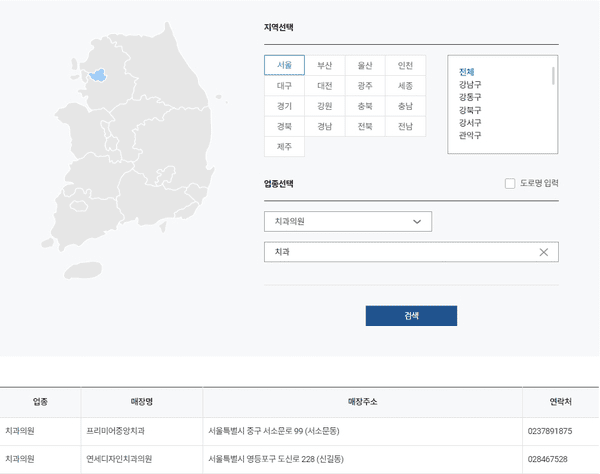Select the 경기 region button

tap(284, 106)
